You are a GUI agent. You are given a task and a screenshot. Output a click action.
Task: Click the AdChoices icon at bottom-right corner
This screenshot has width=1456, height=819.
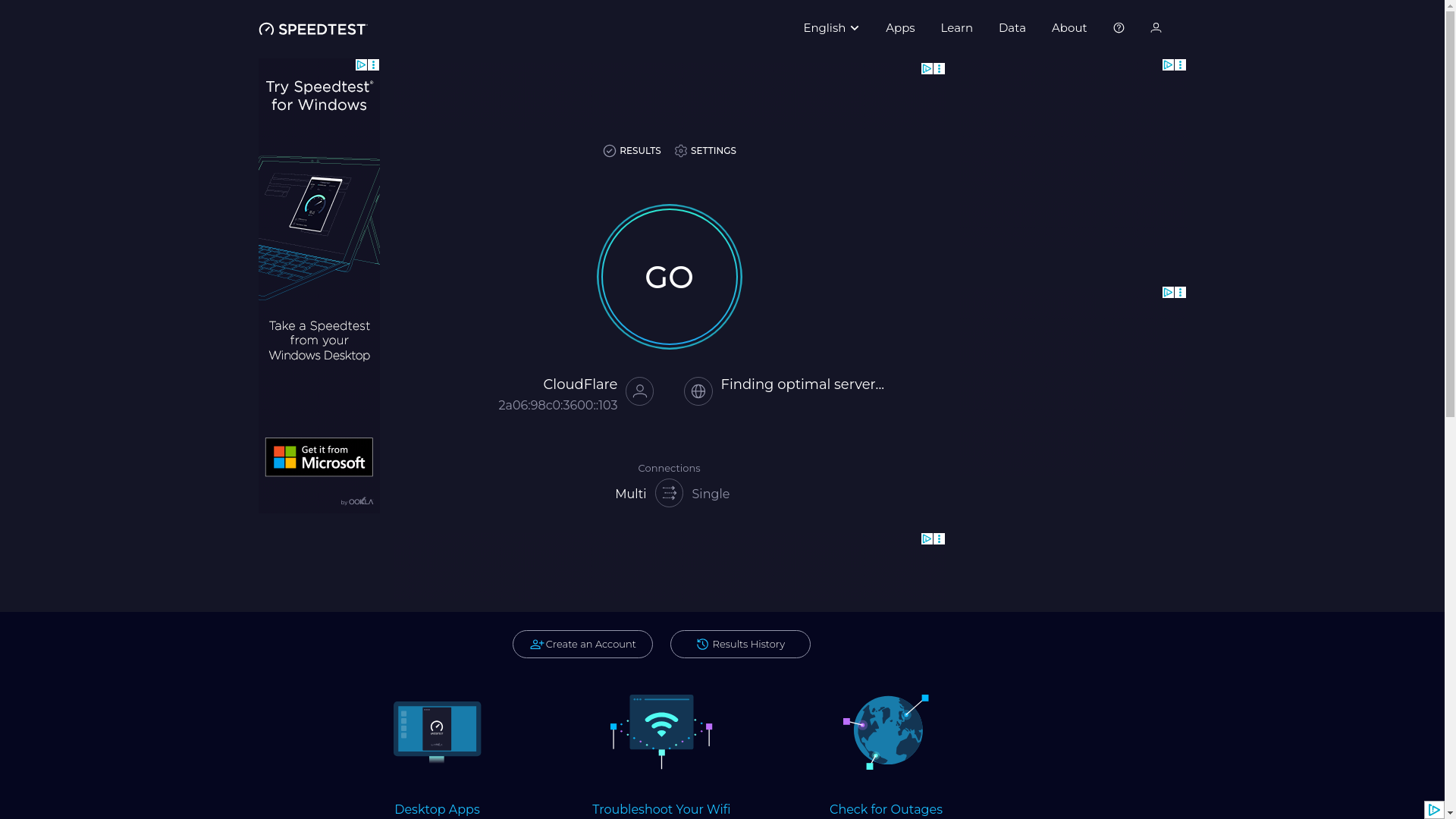(1433, 810)
